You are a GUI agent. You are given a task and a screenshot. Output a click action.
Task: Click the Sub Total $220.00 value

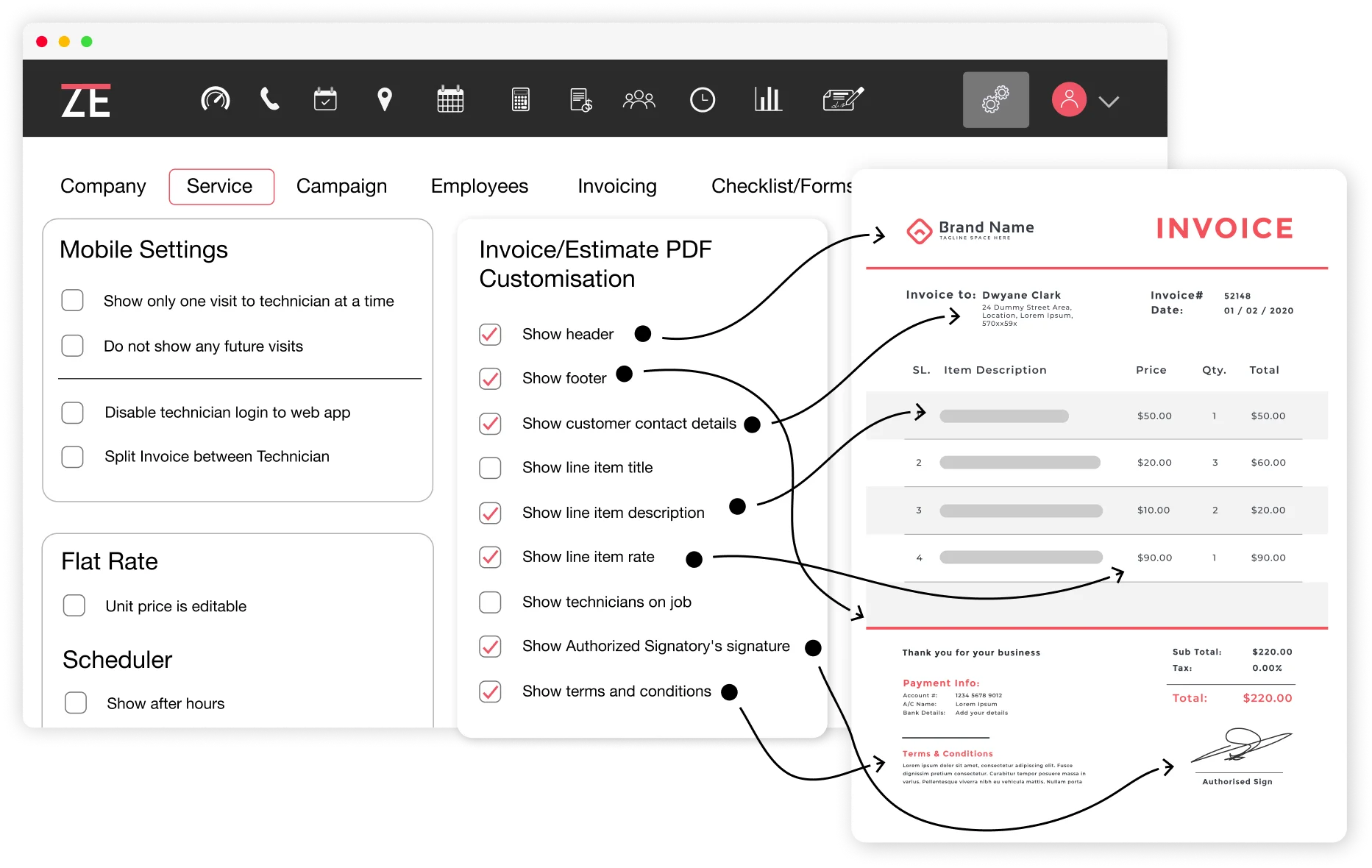pyautogui.click(x=1272, y=652)
